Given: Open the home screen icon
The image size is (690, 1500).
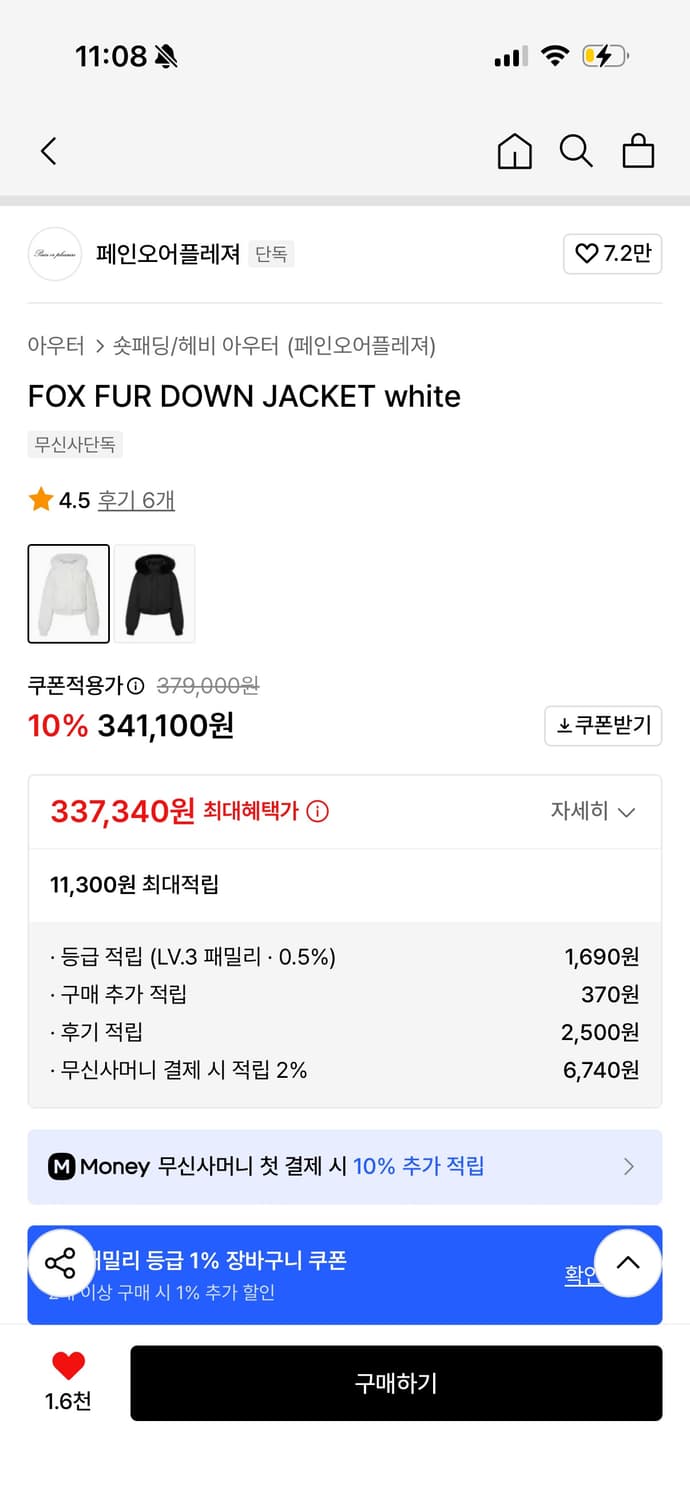Looking at the screenshot, I should [x=514, y=151].
